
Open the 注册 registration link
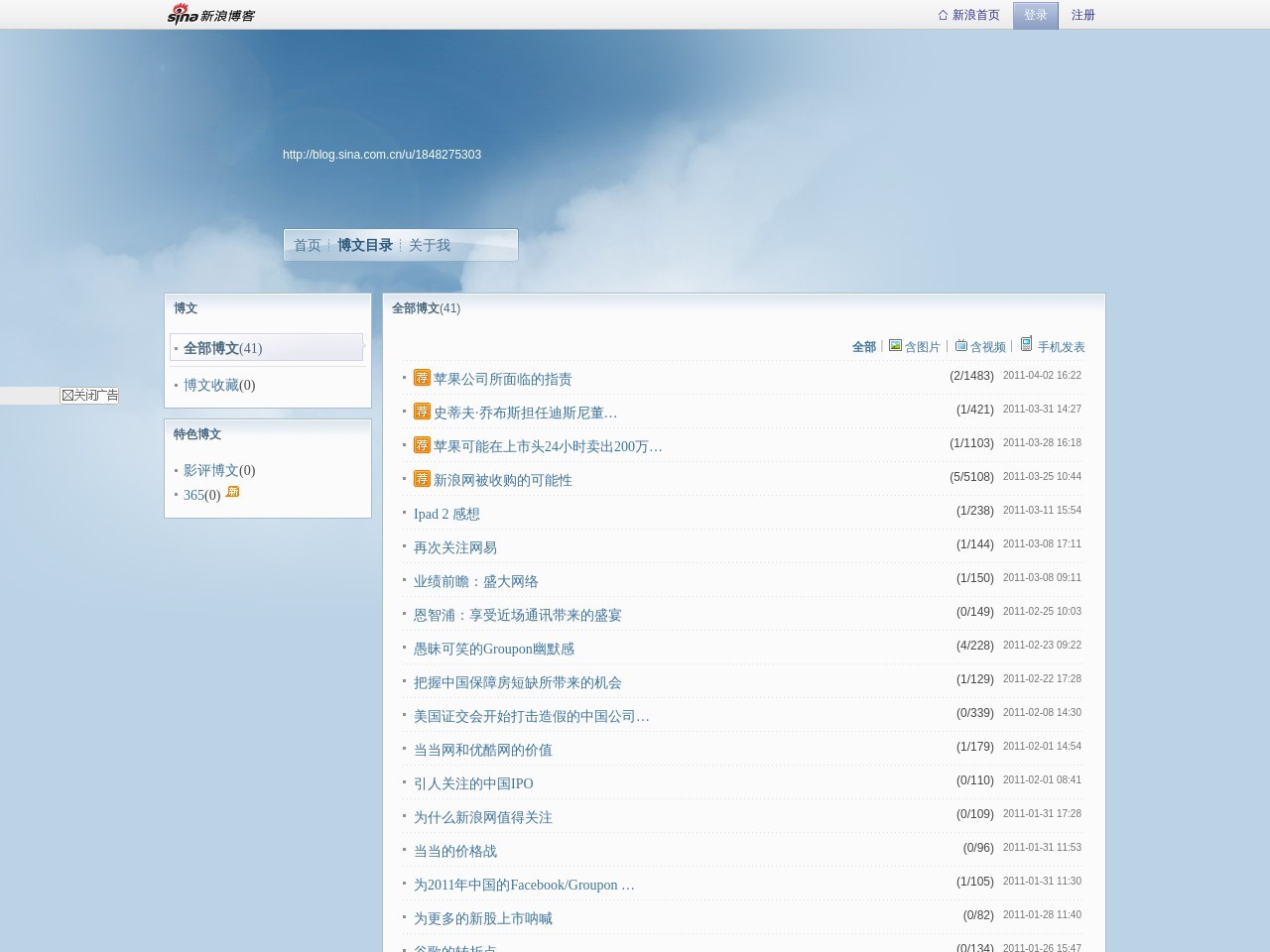coord(1082,15)
